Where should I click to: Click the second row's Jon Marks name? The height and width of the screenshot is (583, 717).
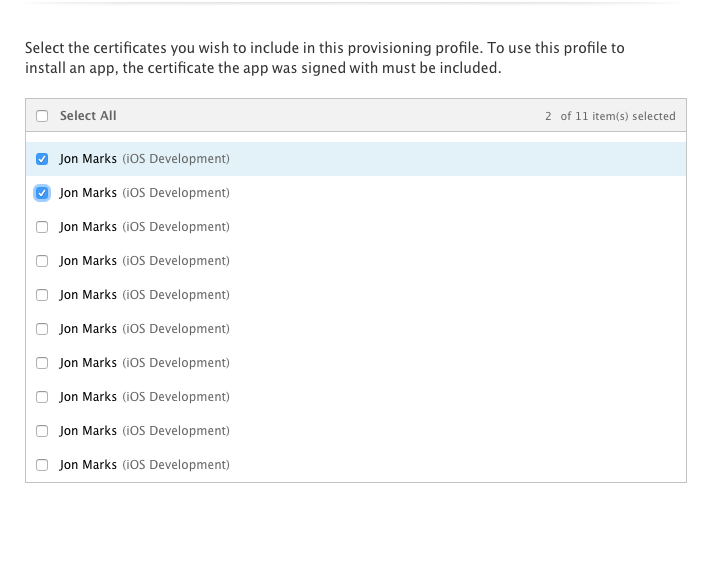tap(88, 193)
